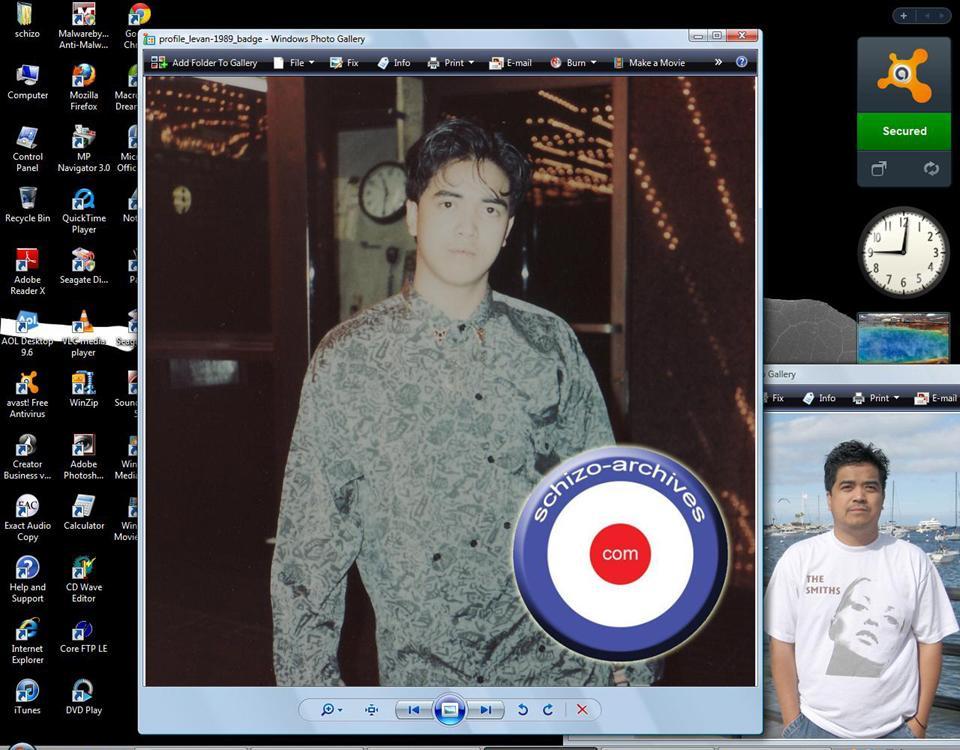Open Calculator desktop shortcut
This screenshot has width=960, height=750.
point(84,512)
